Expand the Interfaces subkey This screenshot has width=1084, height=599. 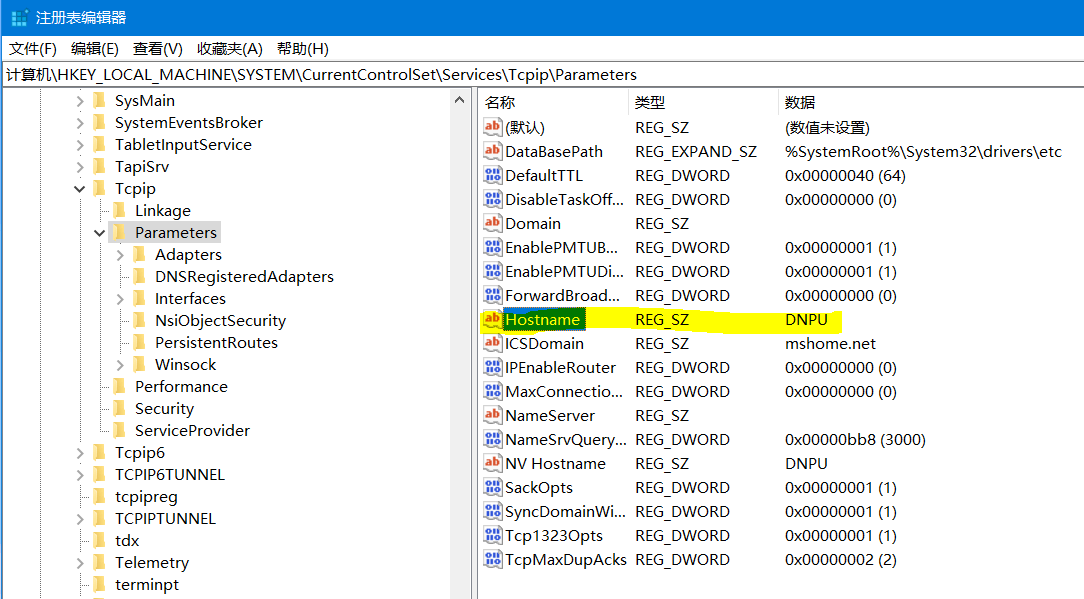pyautogui.click(x=120, y=299)
